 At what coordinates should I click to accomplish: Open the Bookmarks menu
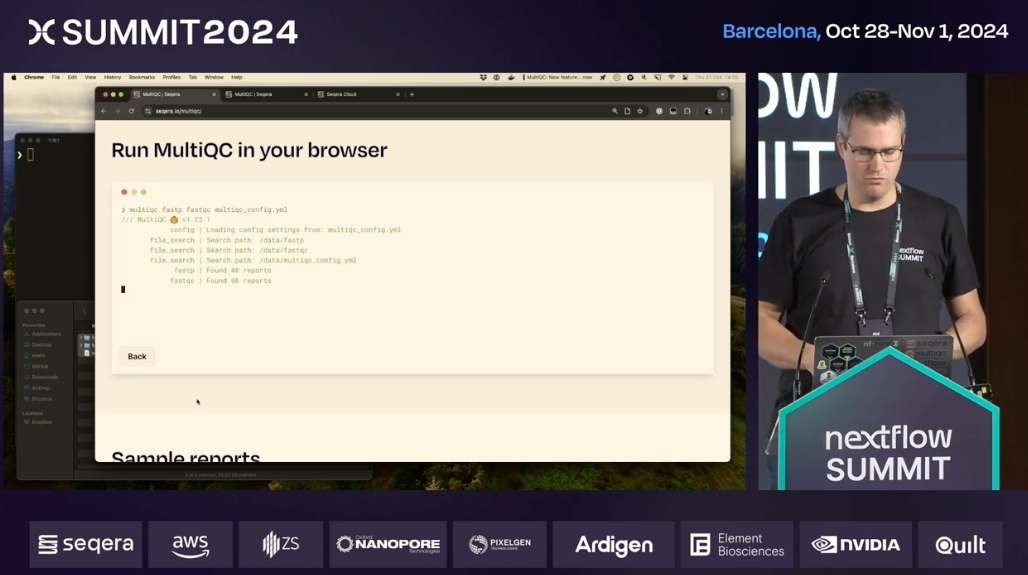click(x=141, y=77)
